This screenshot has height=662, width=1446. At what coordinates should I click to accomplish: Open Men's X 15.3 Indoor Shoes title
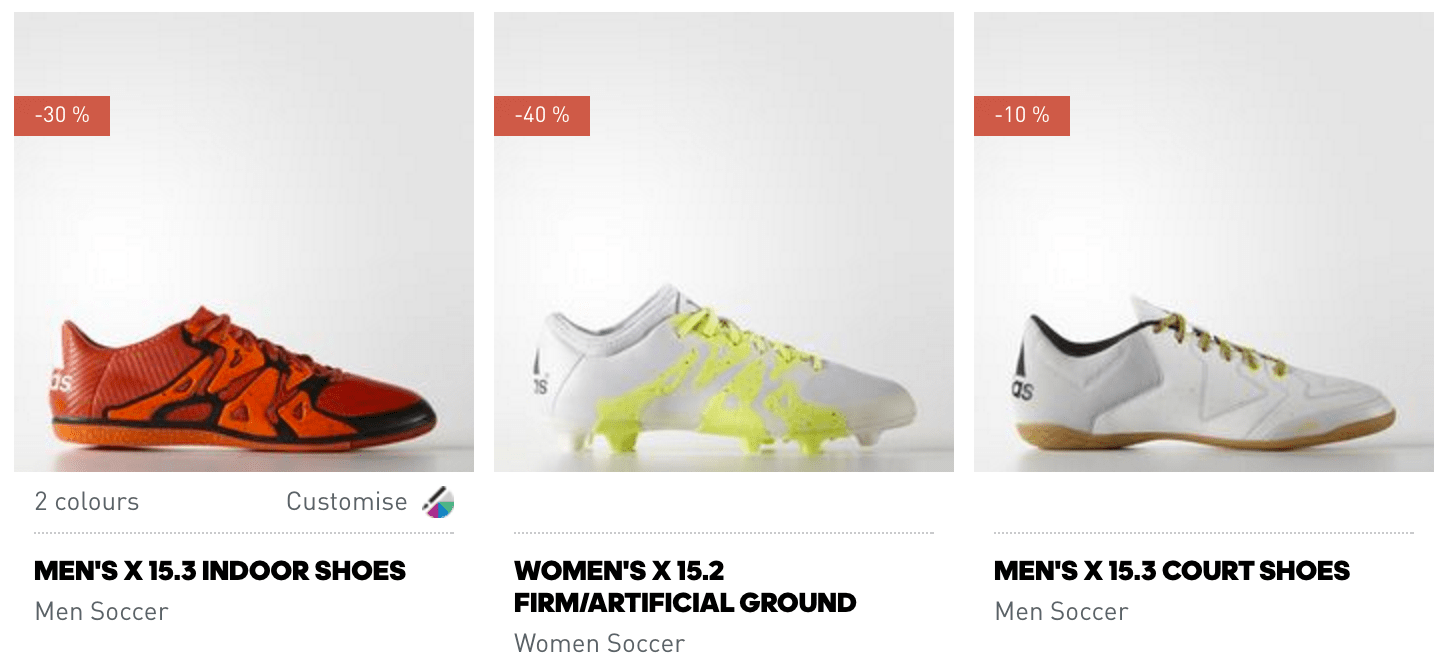(x=220, y=571)
